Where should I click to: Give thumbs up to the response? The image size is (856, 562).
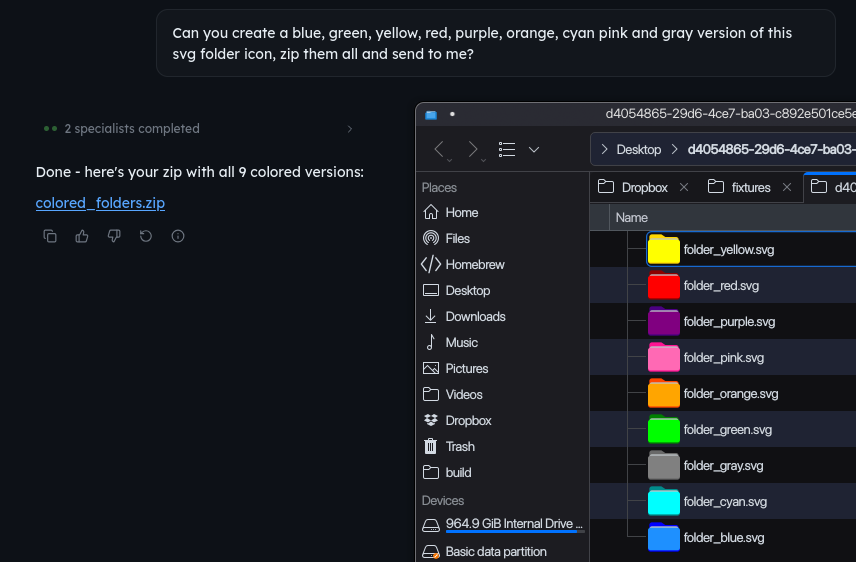pyautogui.click(x=82, y=236)
